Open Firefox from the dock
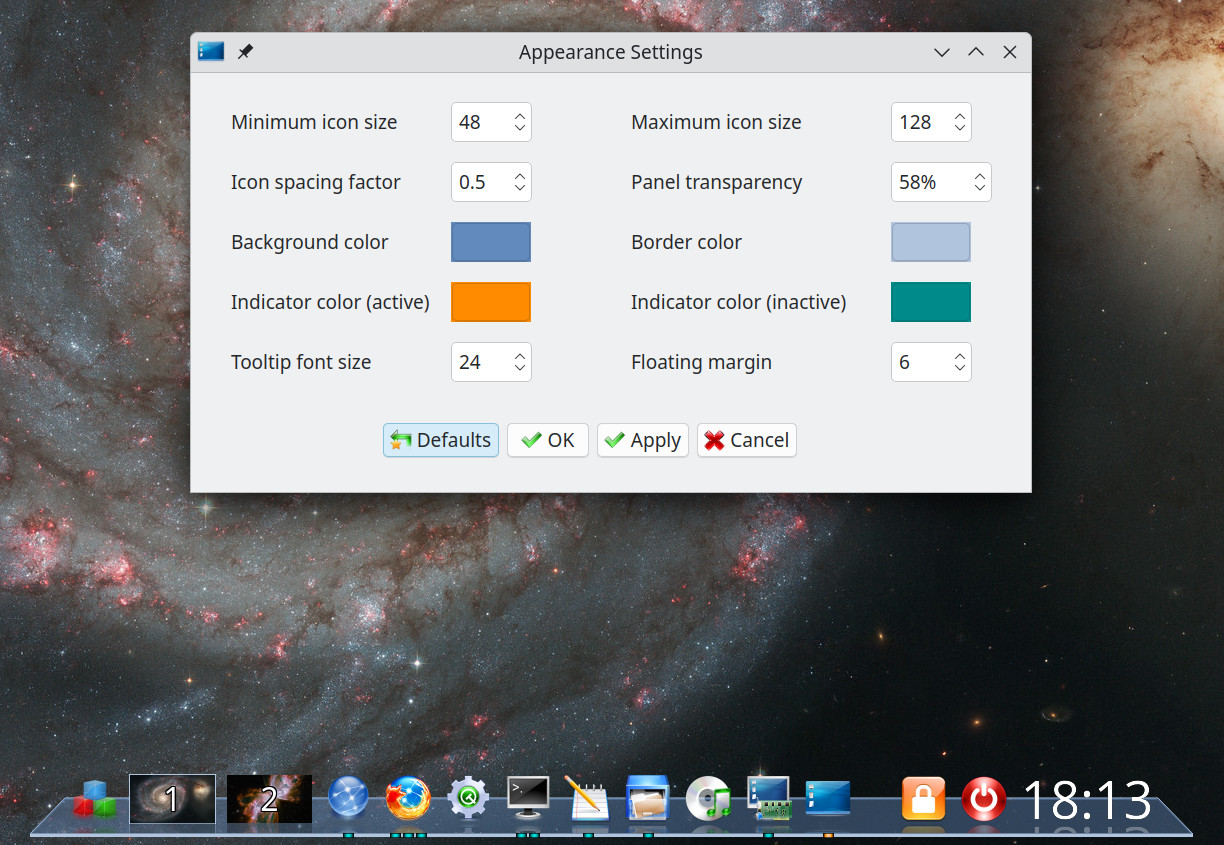Screen dimensions: 1224x845 [x=408, y=799]
